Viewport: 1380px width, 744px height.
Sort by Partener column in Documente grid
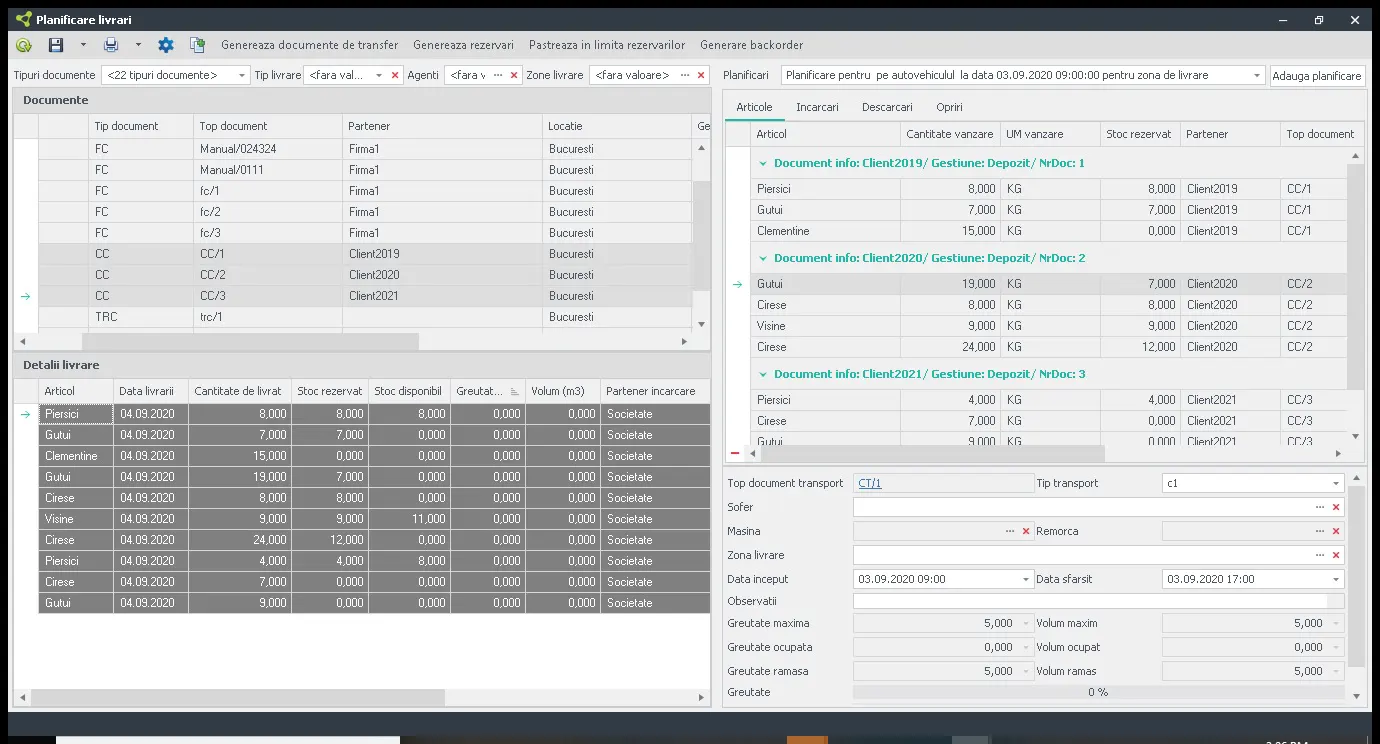pos(442,126)
